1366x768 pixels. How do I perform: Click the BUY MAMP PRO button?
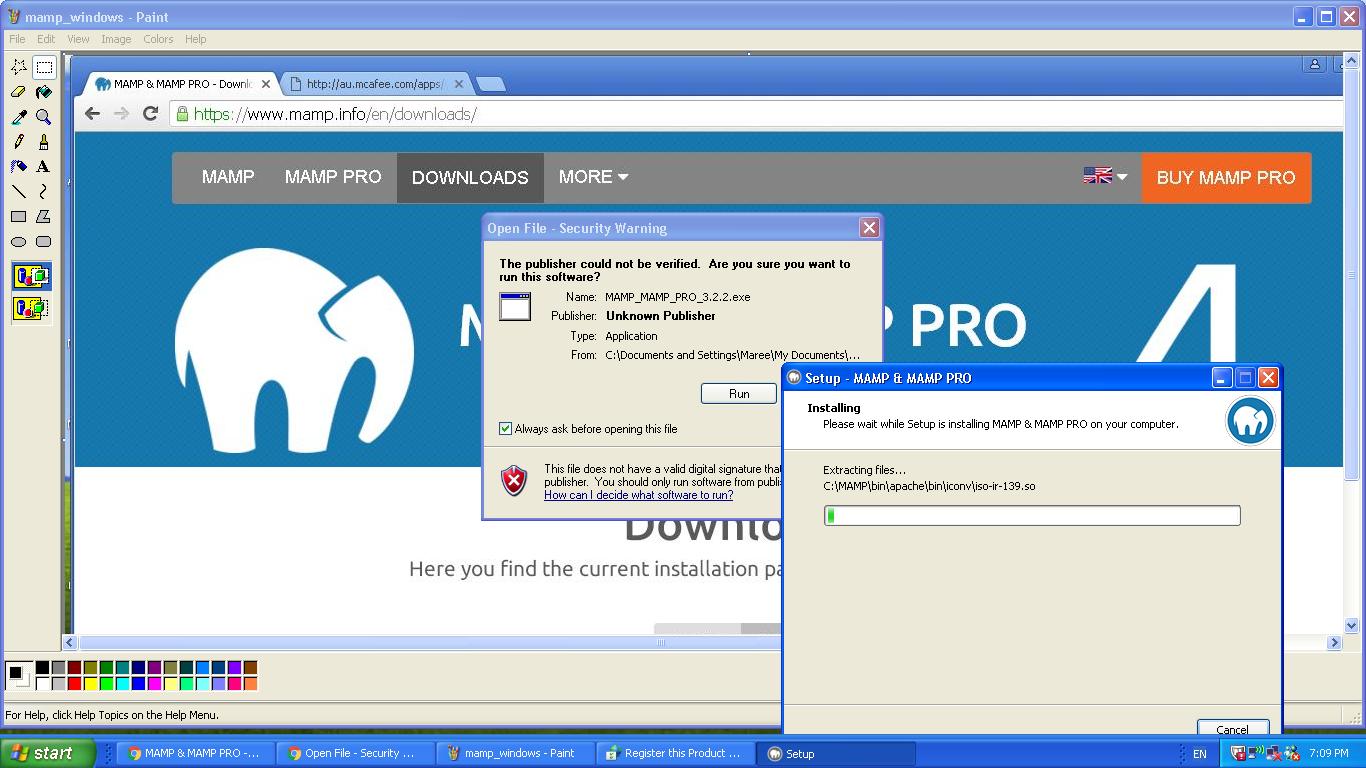pyautogui.click(x=1226, y=178)
